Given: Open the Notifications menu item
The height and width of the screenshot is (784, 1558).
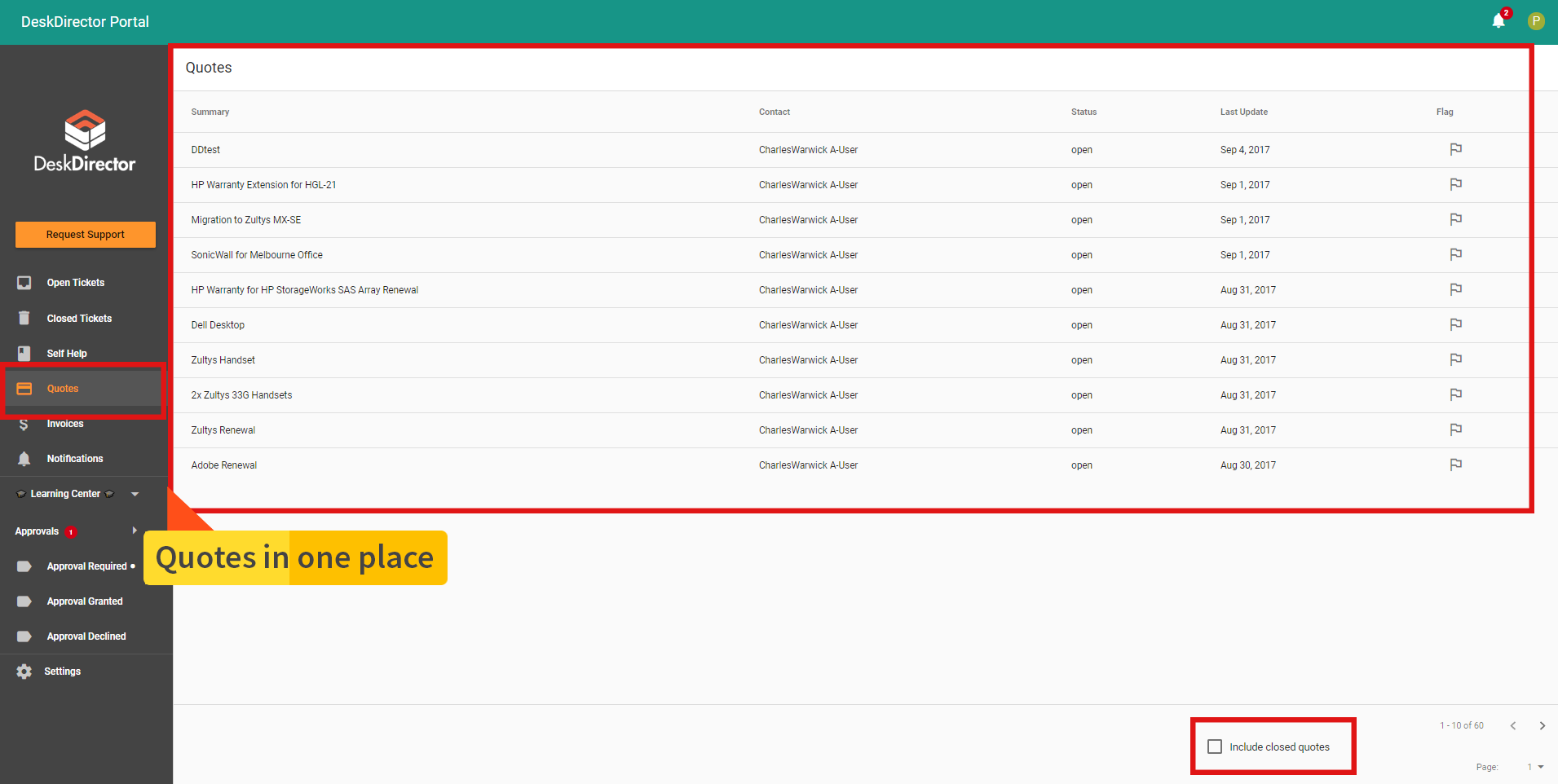Looking at the screenshot, I should tap(86, 459).
